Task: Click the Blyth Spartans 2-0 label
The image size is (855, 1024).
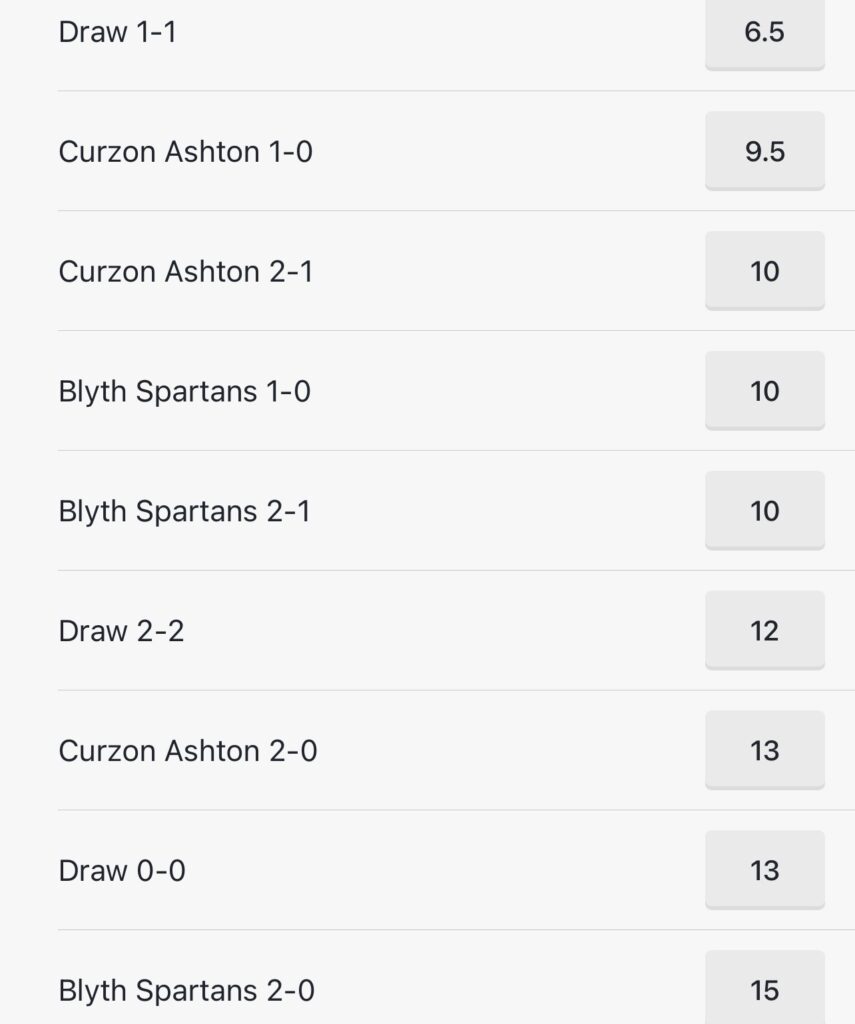Action: click(x=187, y=991)
